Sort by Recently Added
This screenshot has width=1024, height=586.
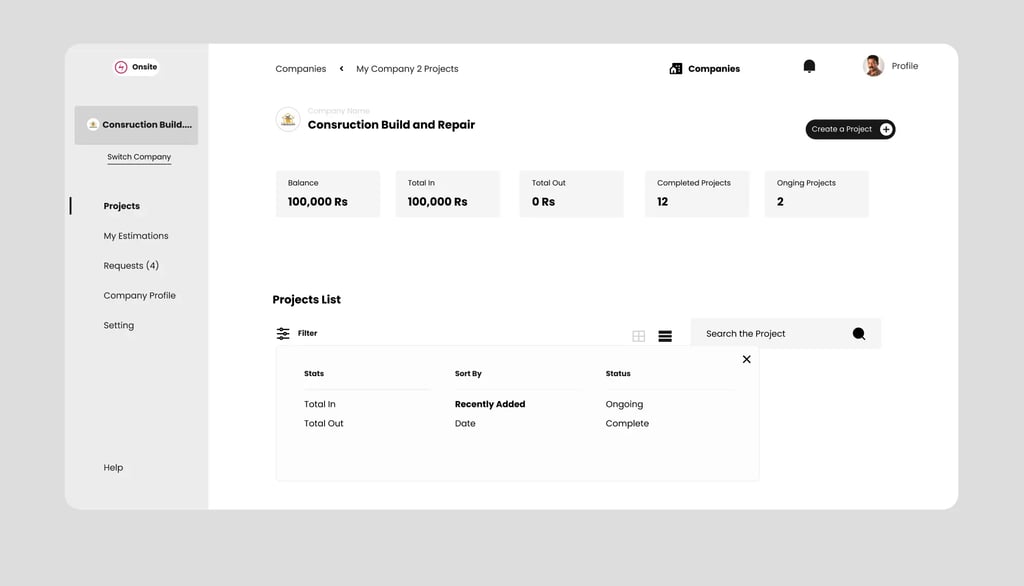(490, 404)
